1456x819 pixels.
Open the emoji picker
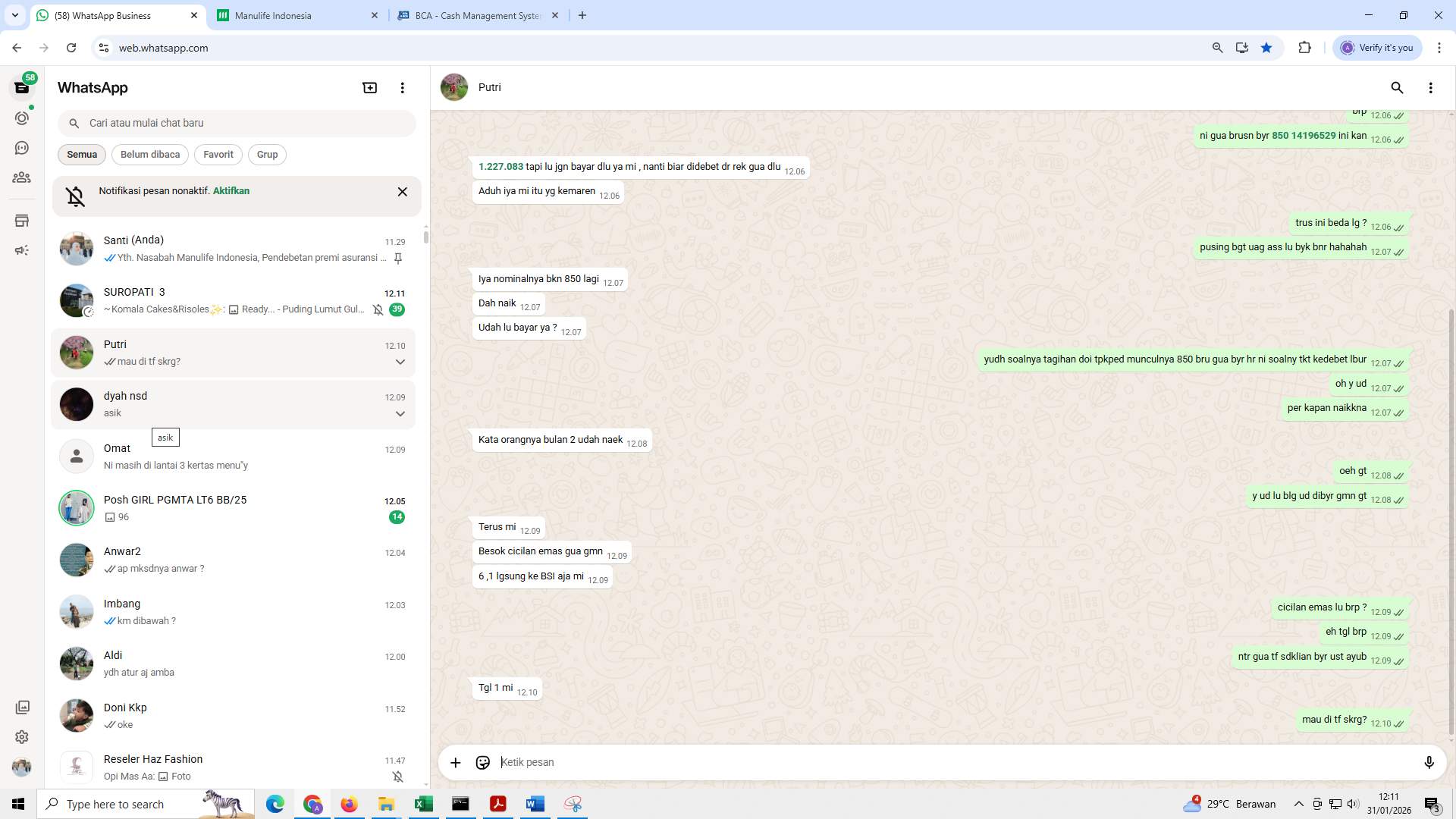point(483,762)
